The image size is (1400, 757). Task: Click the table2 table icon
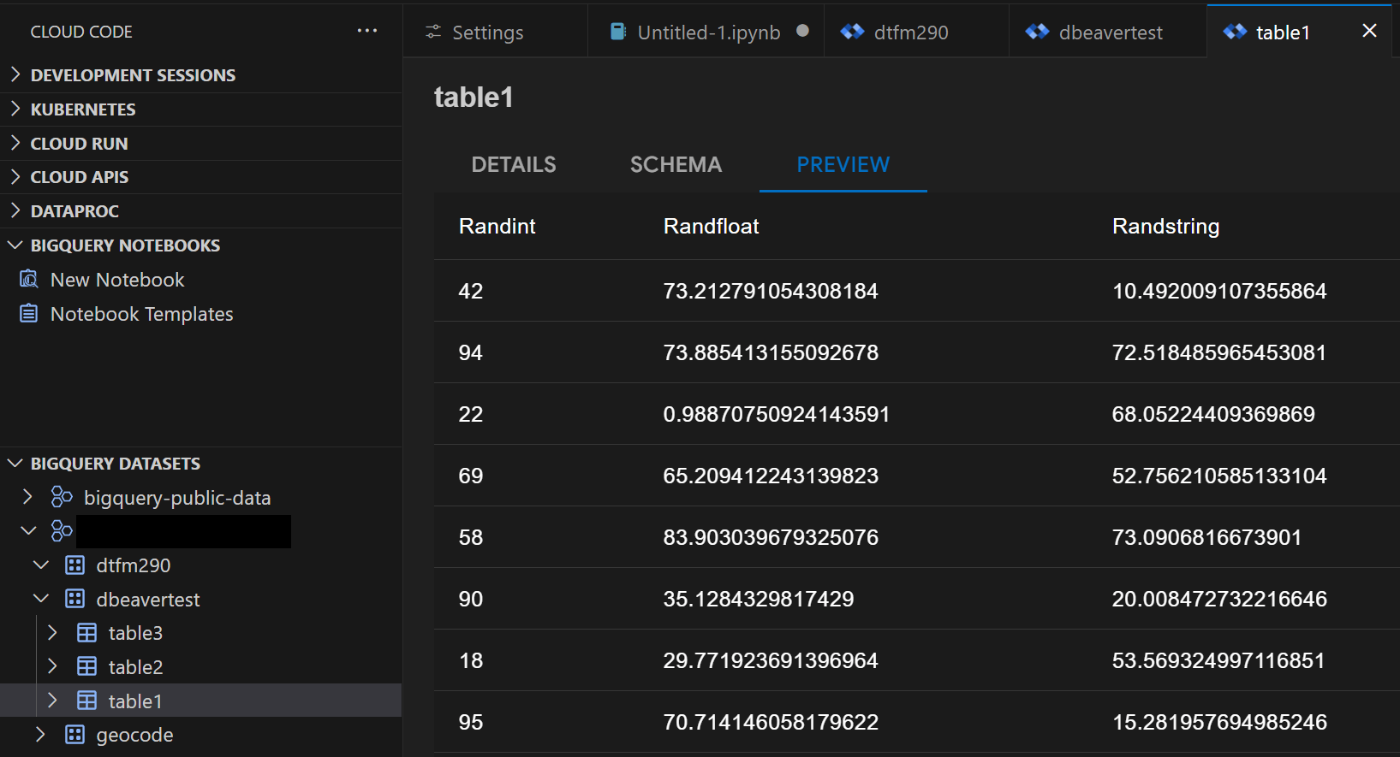[87, 667]
